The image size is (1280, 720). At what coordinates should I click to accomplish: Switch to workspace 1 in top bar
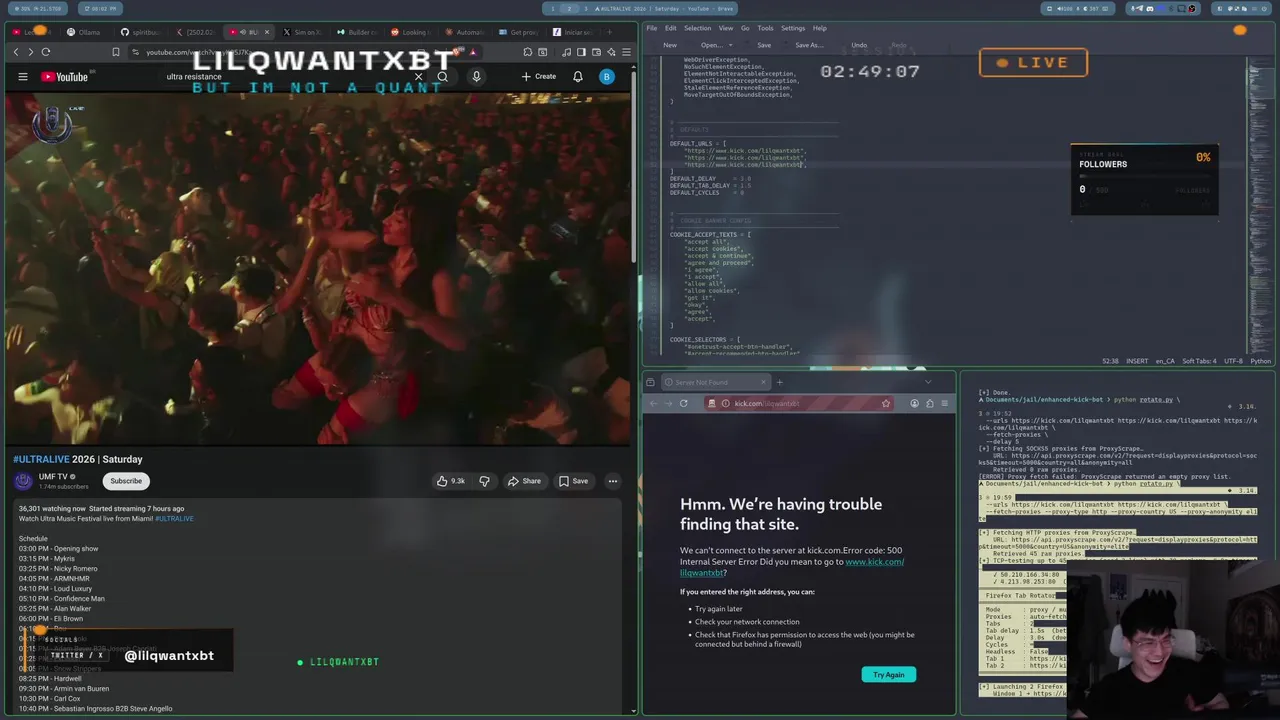(552, 9)
